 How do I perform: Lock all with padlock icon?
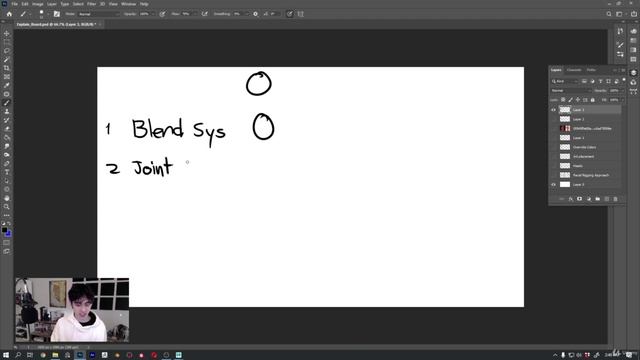(593, 100)
